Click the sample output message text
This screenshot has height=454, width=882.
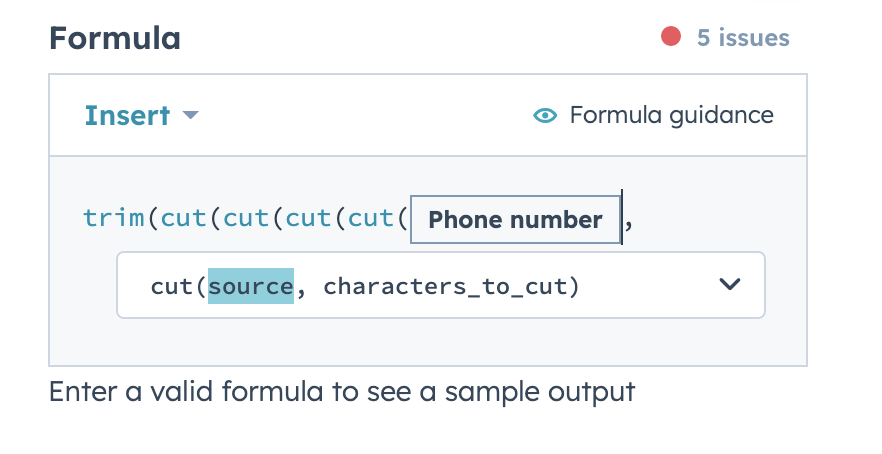341,391
